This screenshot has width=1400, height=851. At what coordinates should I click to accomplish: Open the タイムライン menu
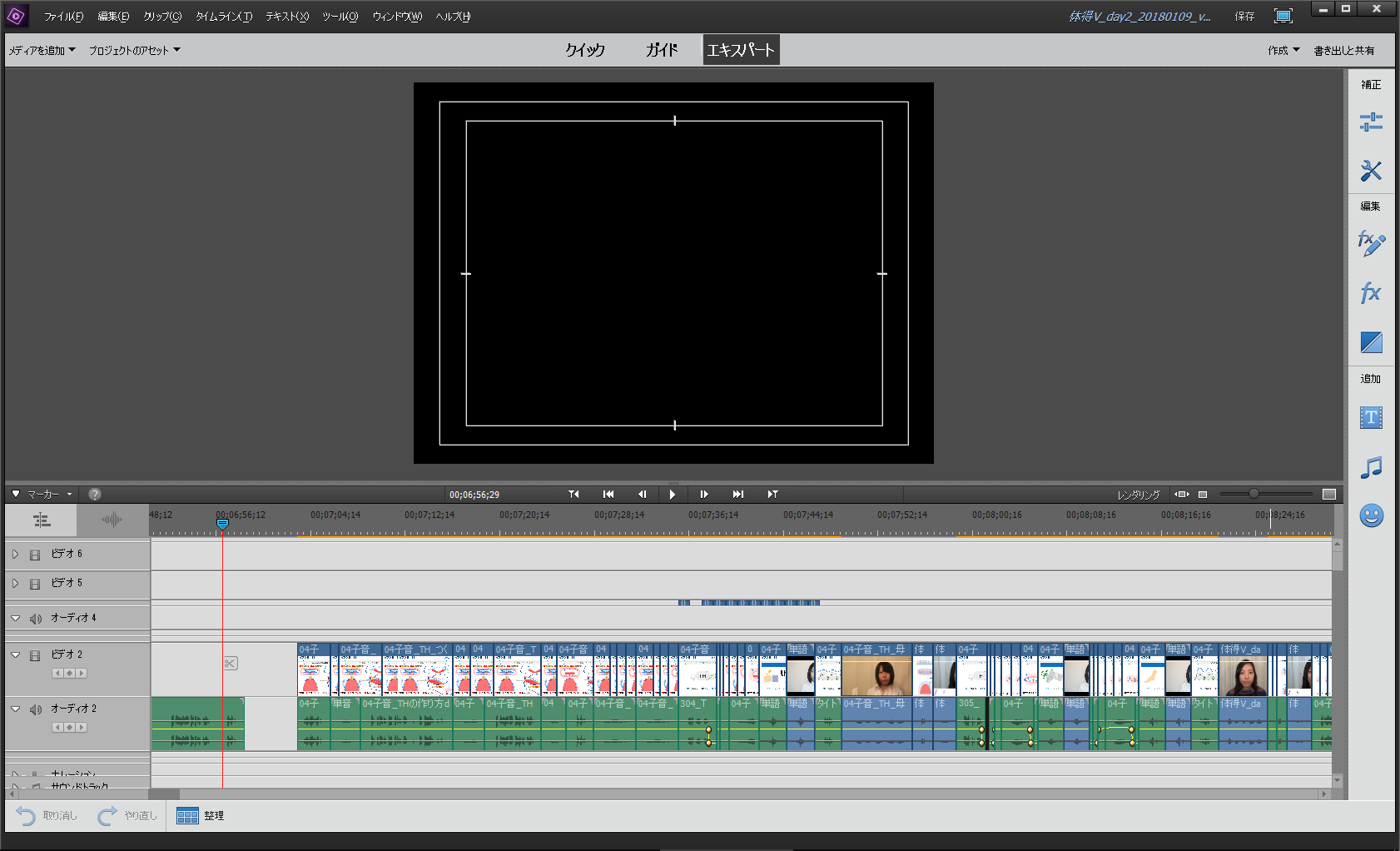coord(224,17)
